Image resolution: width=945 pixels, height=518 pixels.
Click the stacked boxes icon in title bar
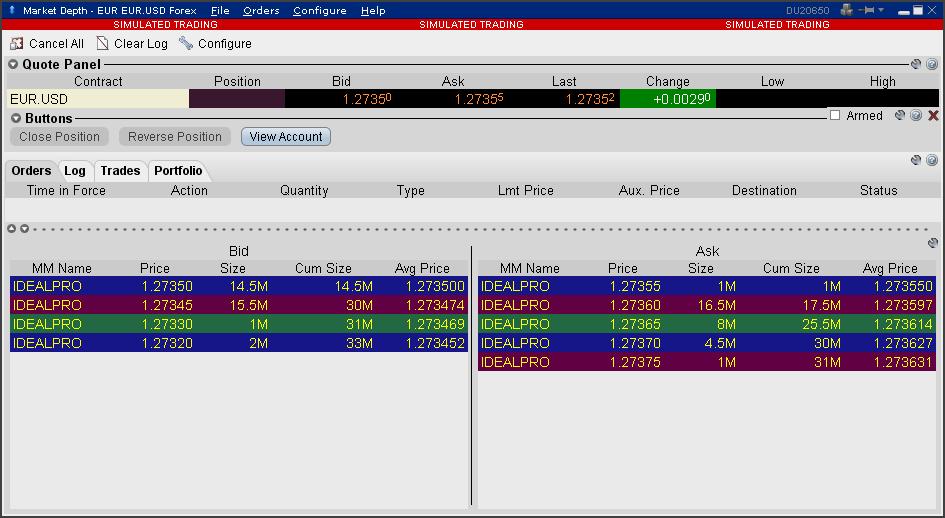(847, 10)
